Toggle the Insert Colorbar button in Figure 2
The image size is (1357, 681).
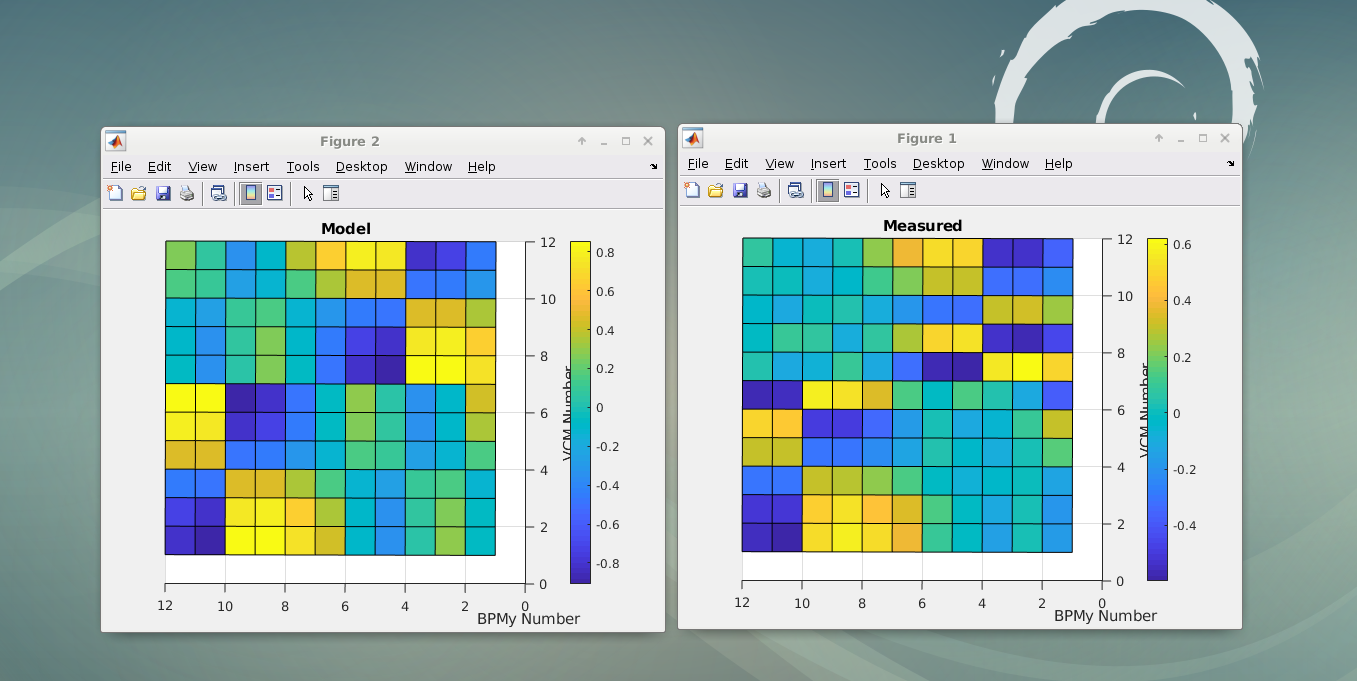click(251, 193)
